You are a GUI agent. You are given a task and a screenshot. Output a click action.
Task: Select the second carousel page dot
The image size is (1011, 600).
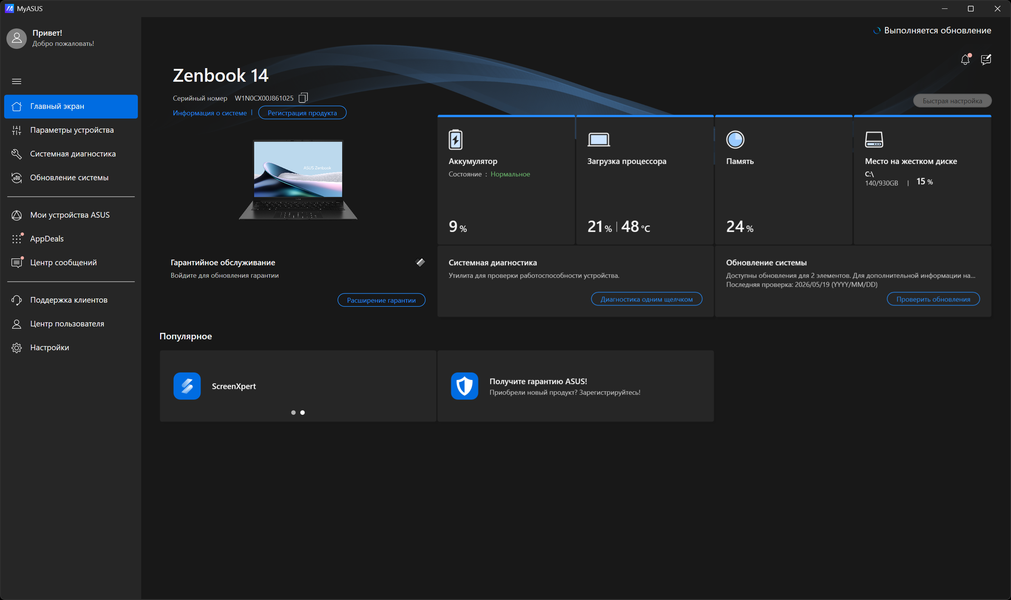pos(302,412)
